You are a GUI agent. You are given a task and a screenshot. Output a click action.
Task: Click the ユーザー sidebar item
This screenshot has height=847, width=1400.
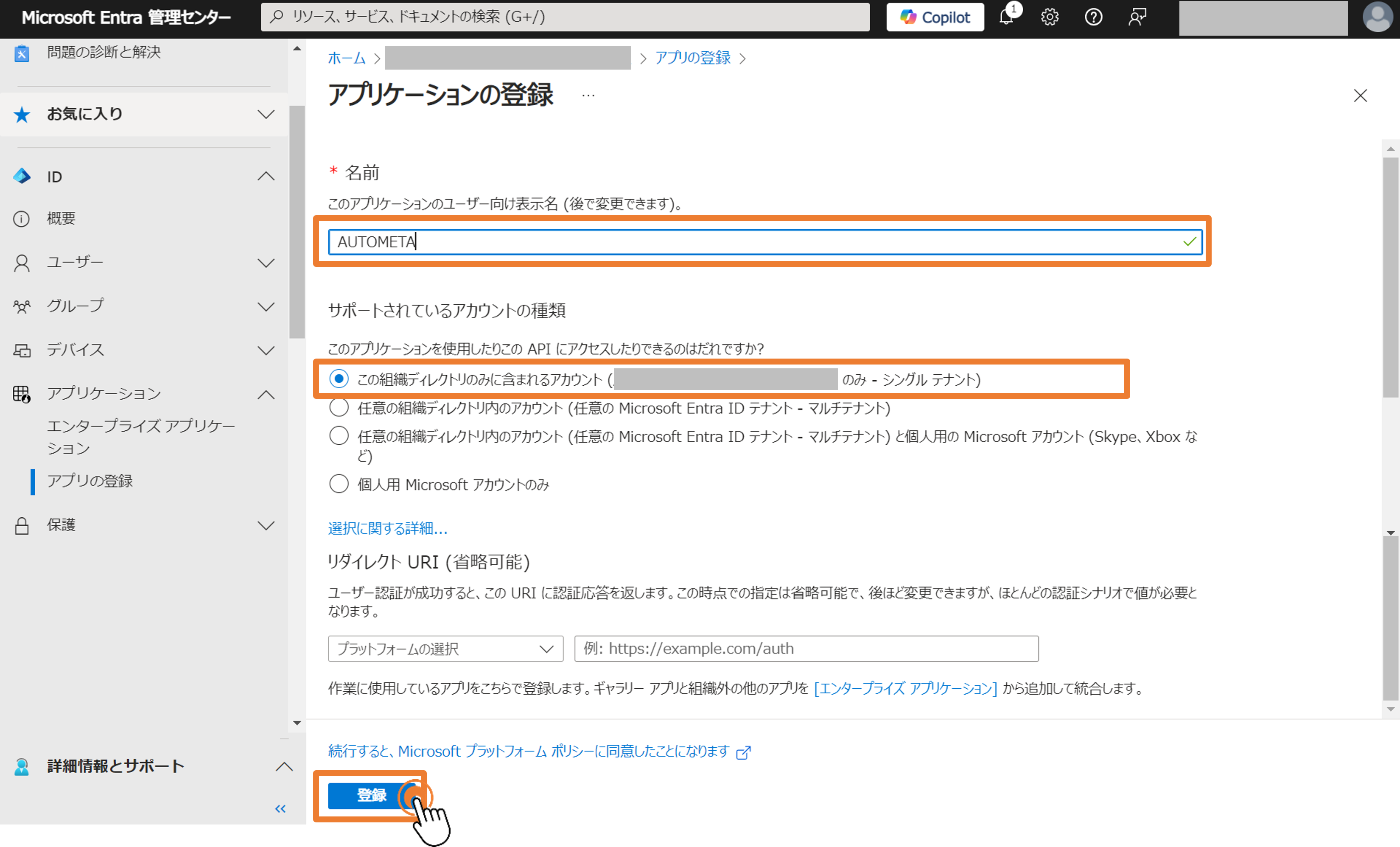point(75,262)
